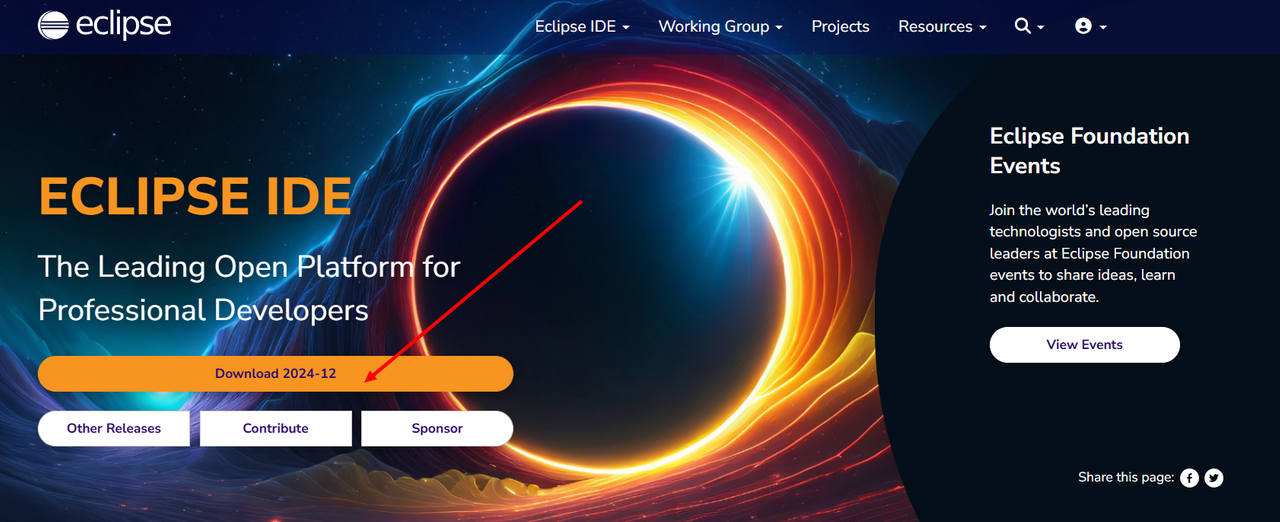Click the caret beside search icon

pos(1041,27)
